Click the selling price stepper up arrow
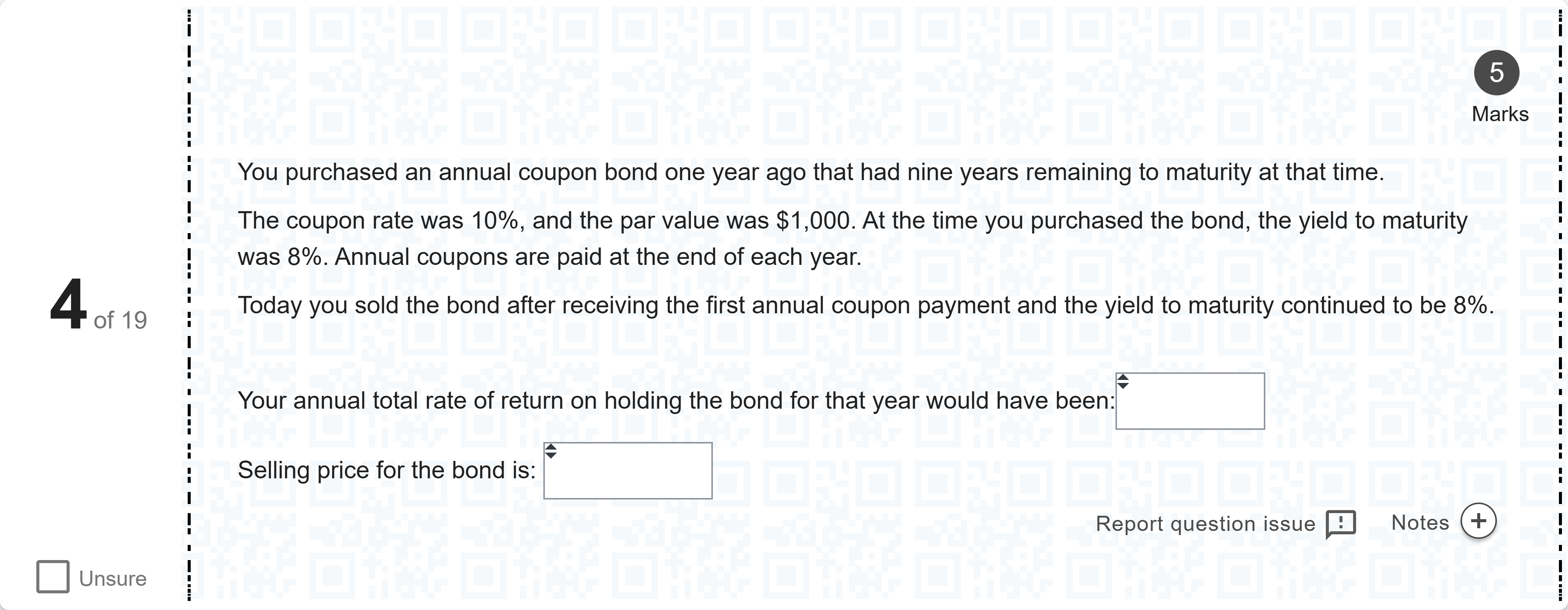The image size is (1568, 610). point(551,447)
